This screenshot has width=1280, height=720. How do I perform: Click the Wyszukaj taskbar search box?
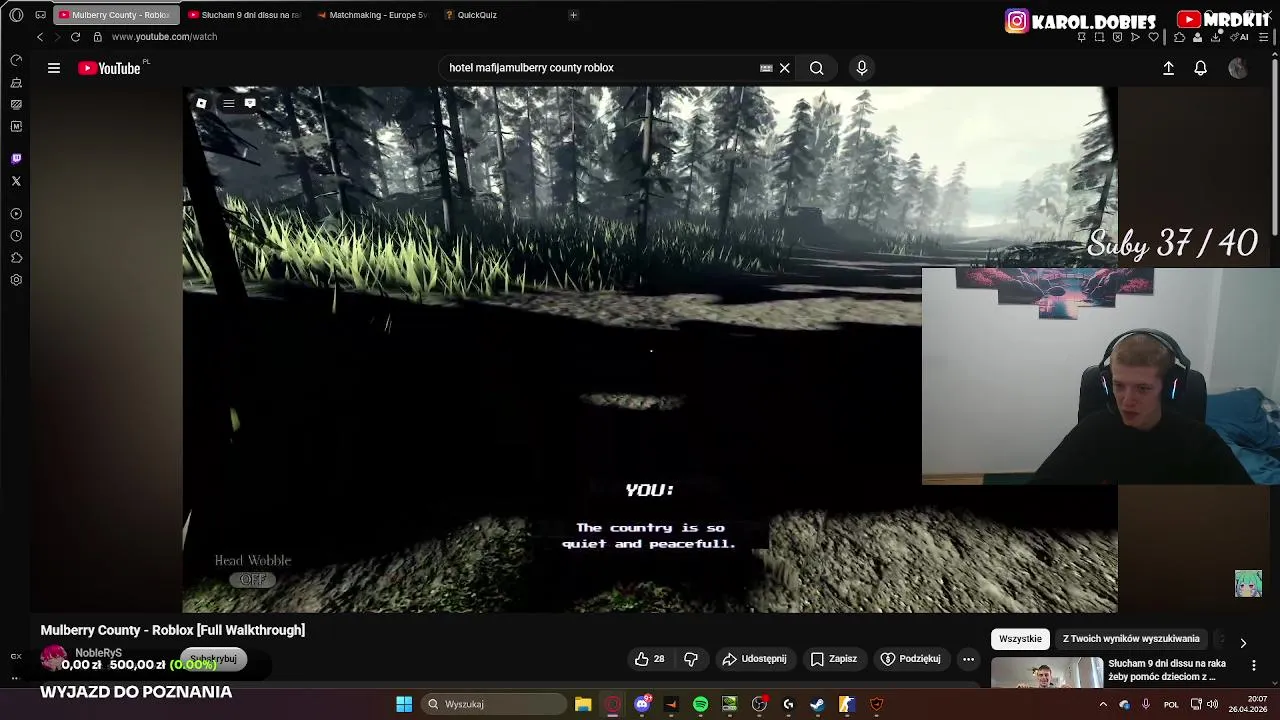coord(494,704)
